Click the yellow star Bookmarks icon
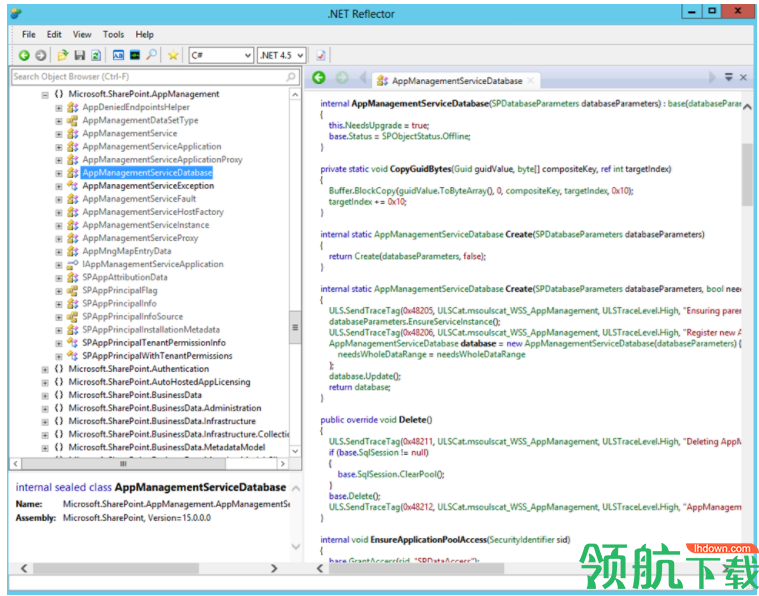 click(x=173, y=56)
